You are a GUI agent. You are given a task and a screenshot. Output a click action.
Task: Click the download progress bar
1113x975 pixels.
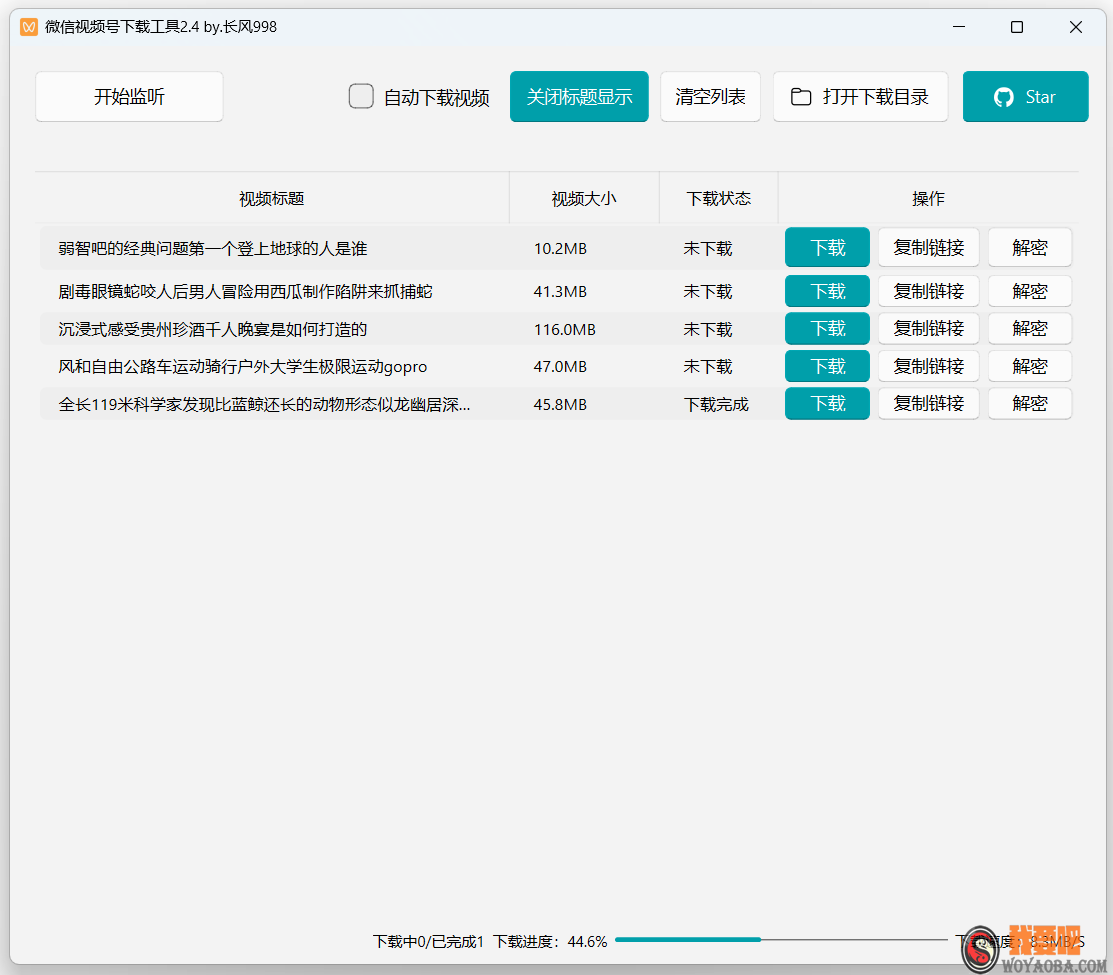(780, 940)
